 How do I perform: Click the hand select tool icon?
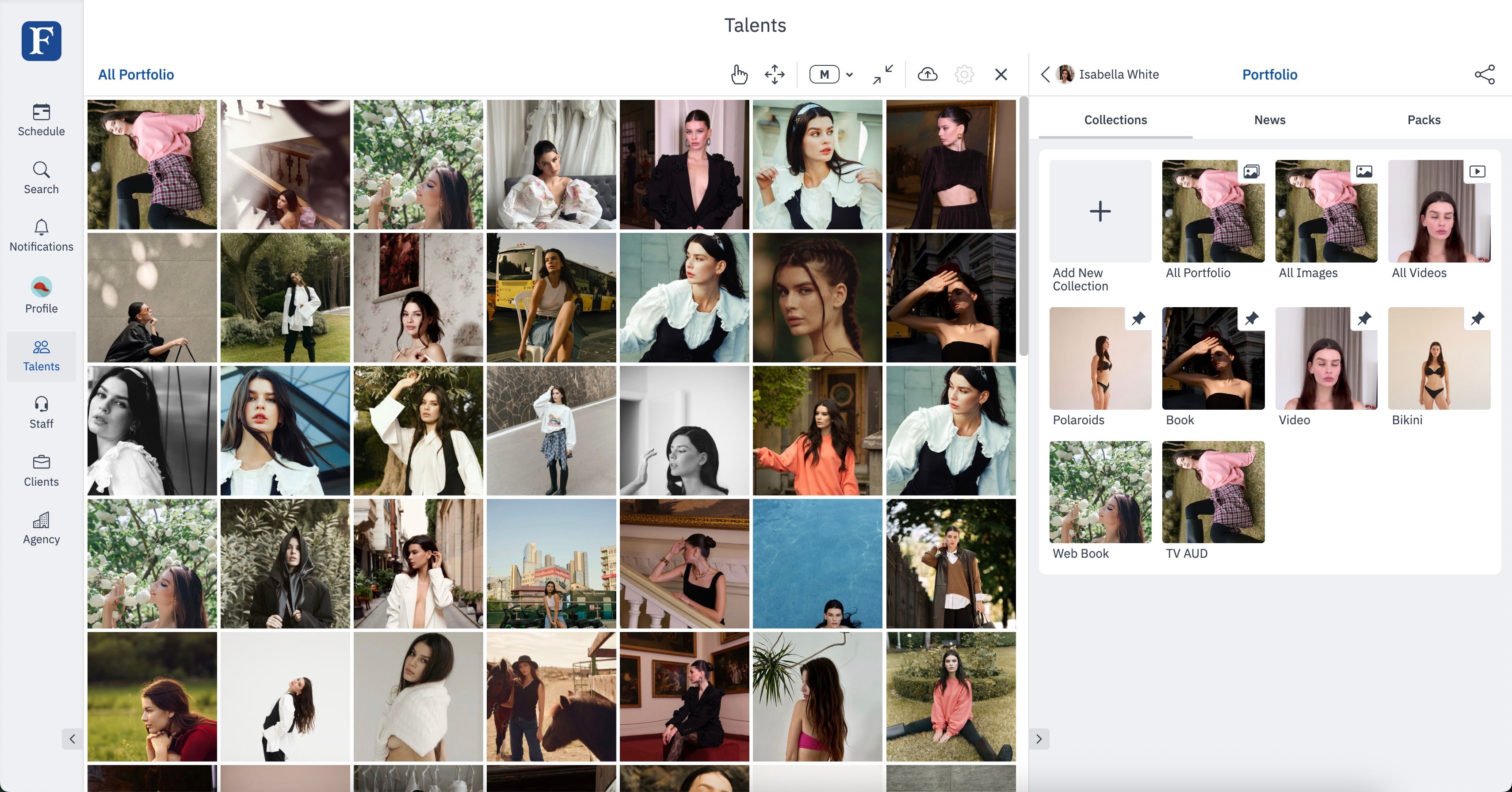coord(739,75)
